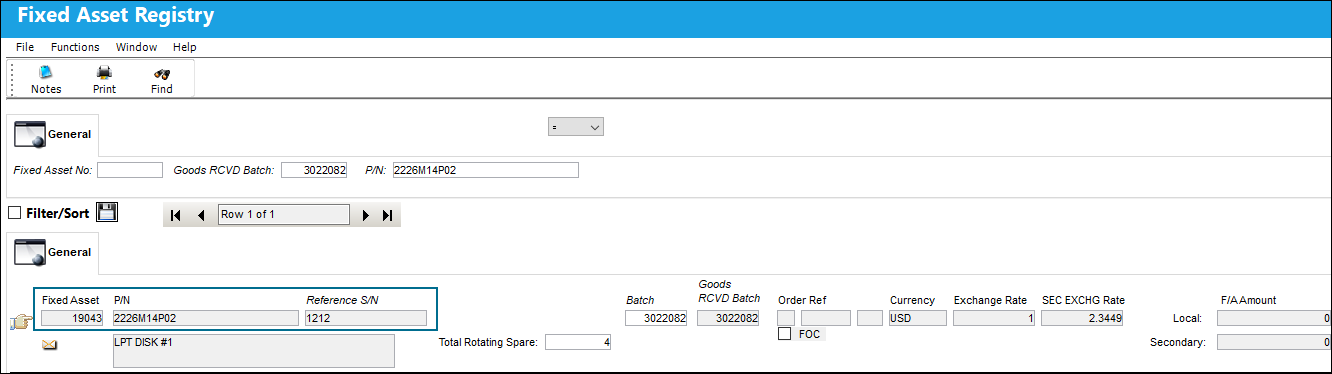Toggle the FOC checkbox
This screenshot has height=374, width=1332.
pyautogui.click(x=785, y=334)
